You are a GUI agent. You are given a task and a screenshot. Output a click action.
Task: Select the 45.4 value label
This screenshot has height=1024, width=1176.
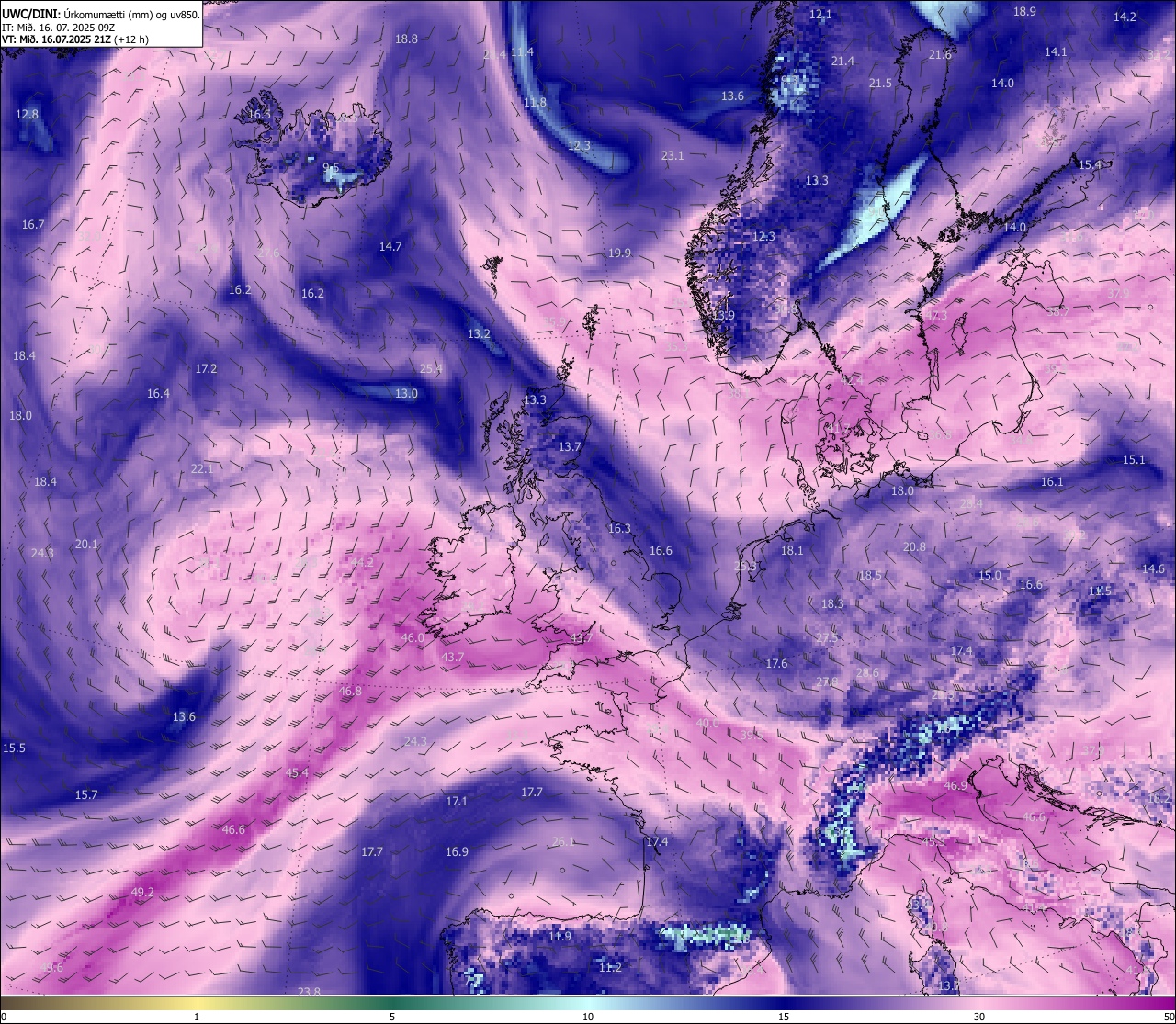pos(297,773)
